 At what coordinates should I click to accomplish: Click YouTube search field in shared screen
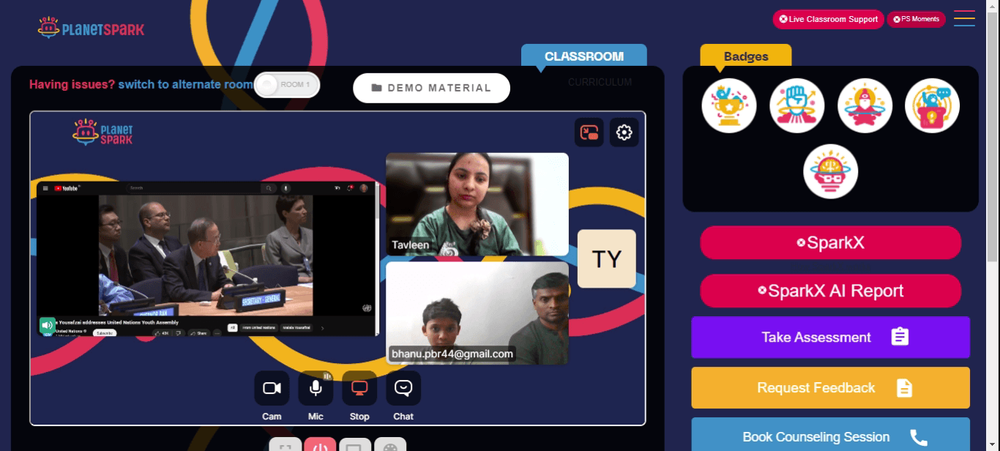pos(193,188)
